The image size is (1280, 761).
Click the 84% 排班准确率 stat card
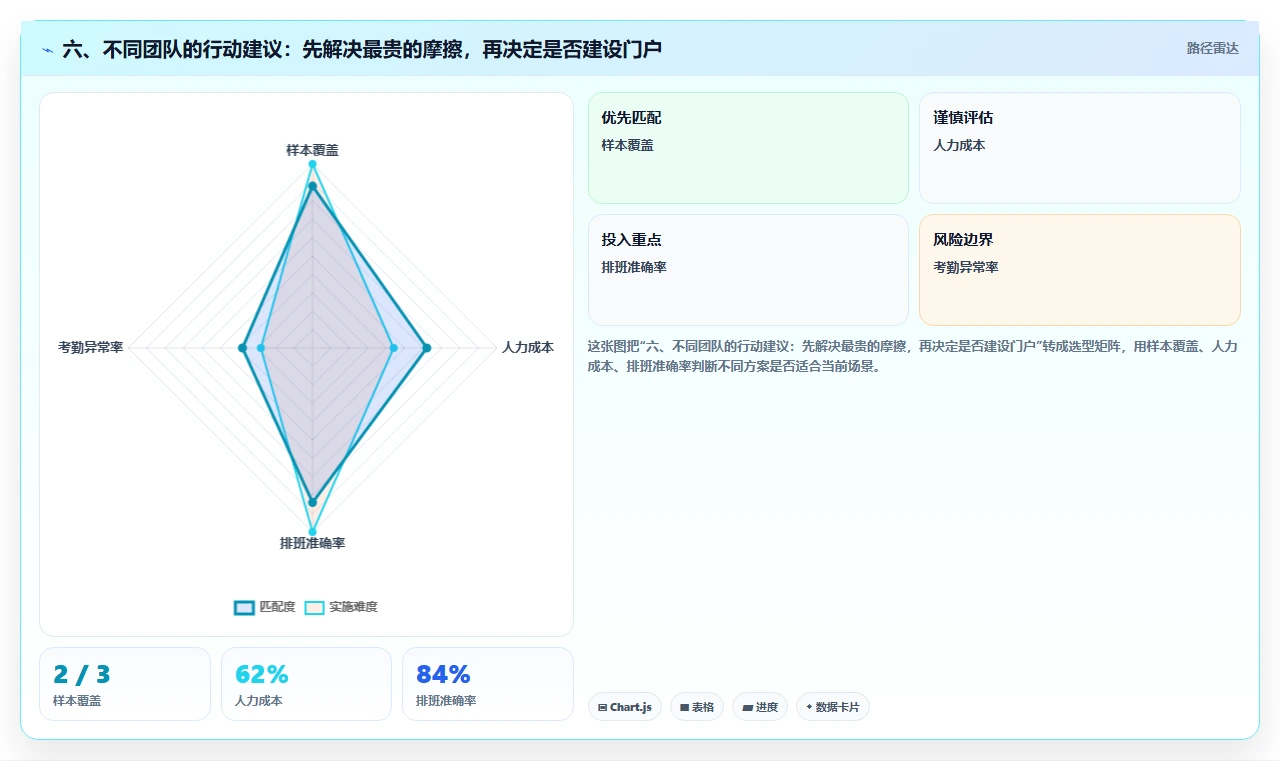coord(488,684)
